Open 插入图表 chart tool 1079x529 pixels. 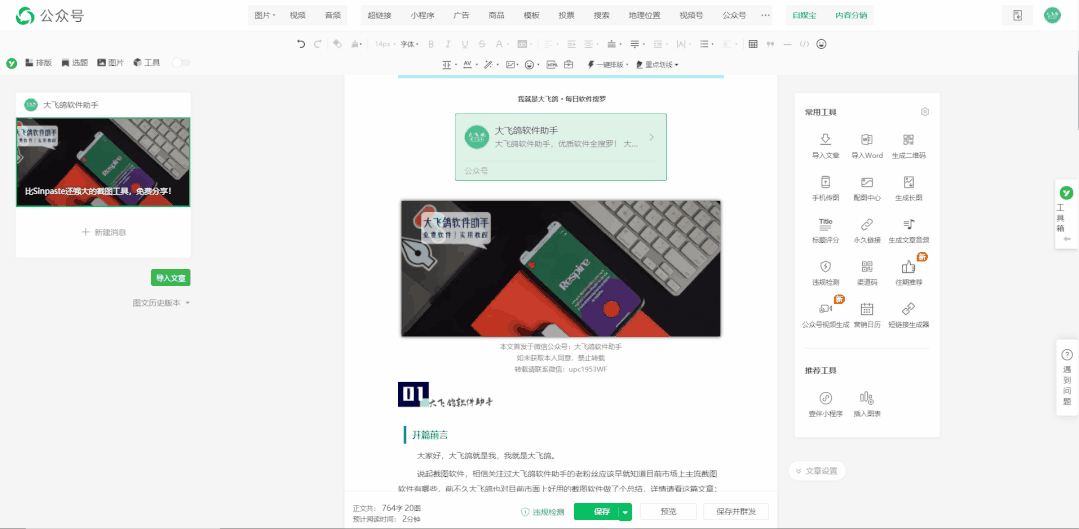tap(867, 404)
